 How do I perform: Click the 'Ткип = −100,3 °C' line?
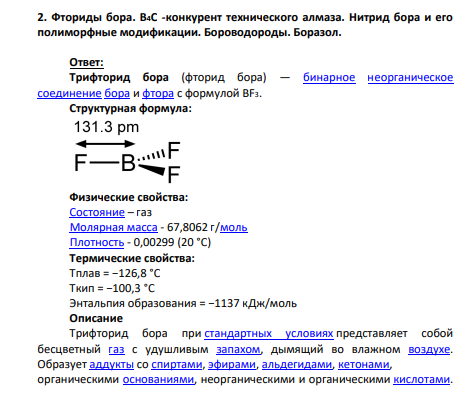tap(112, 288)
